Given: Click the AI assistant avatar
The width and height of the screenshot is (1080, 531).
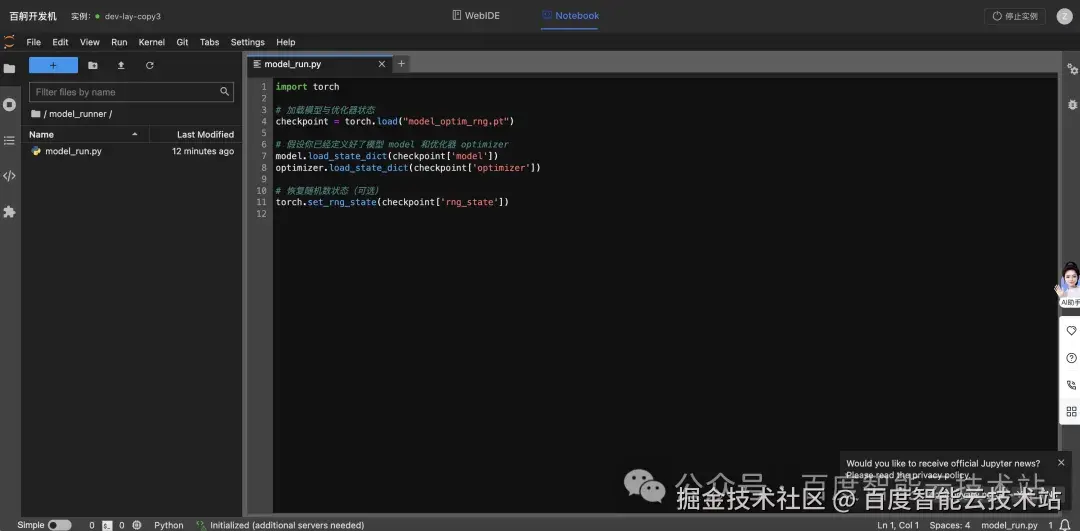Looking at the screenshot, I should [1070, 283].
